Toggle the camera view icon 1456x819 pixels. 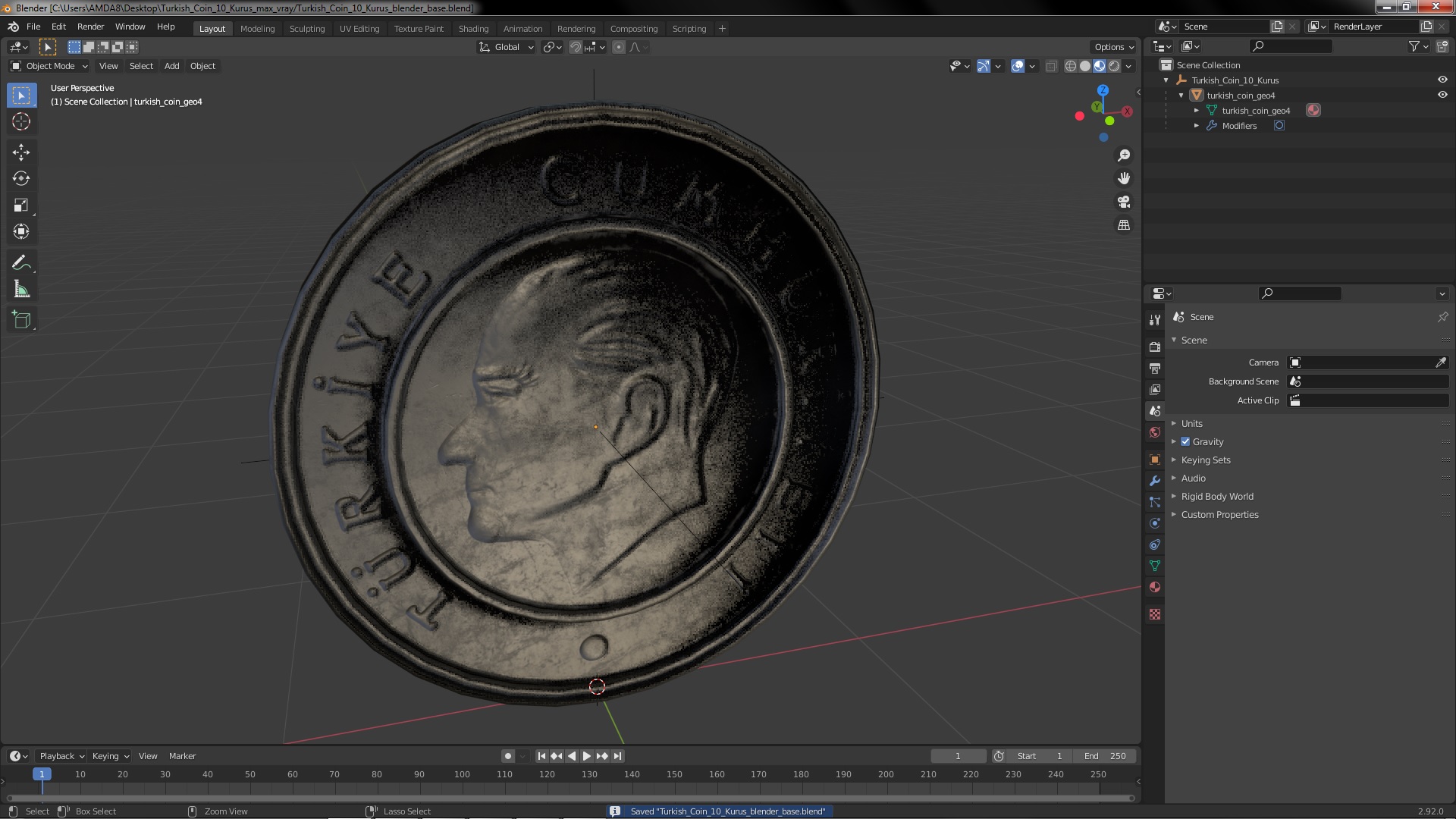[1124, 202]
